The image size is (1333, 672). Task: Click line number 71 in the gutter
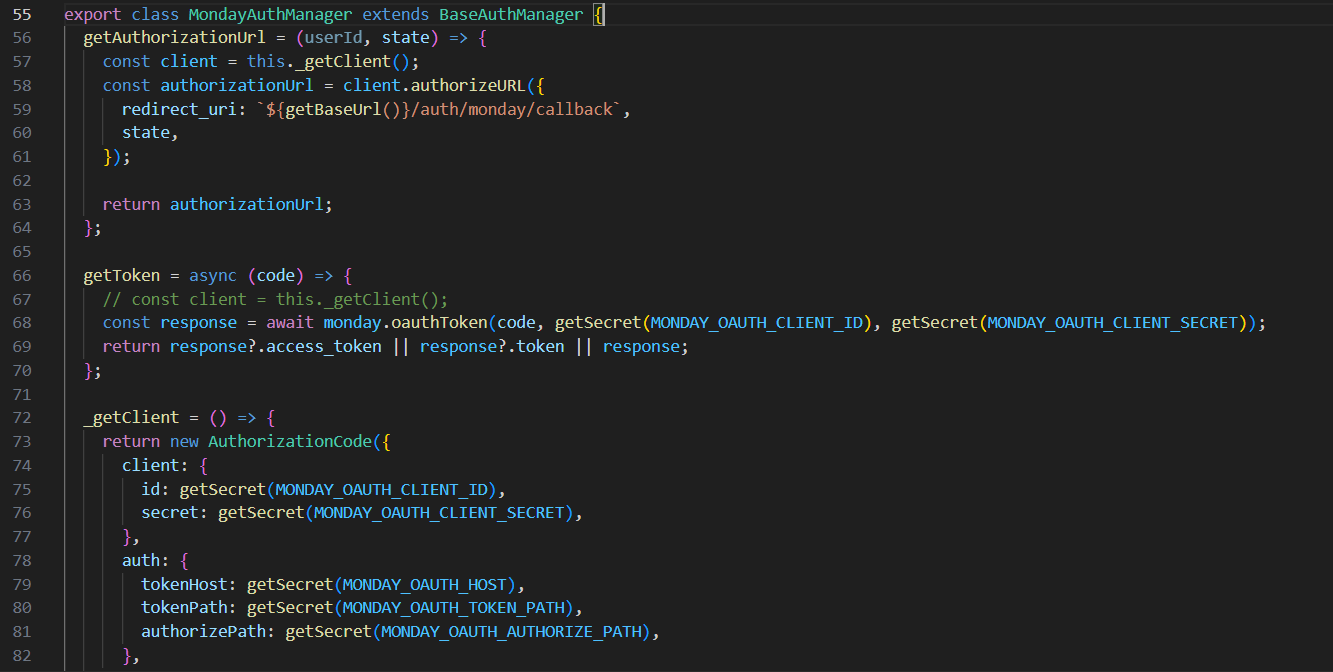click(22, 394)
